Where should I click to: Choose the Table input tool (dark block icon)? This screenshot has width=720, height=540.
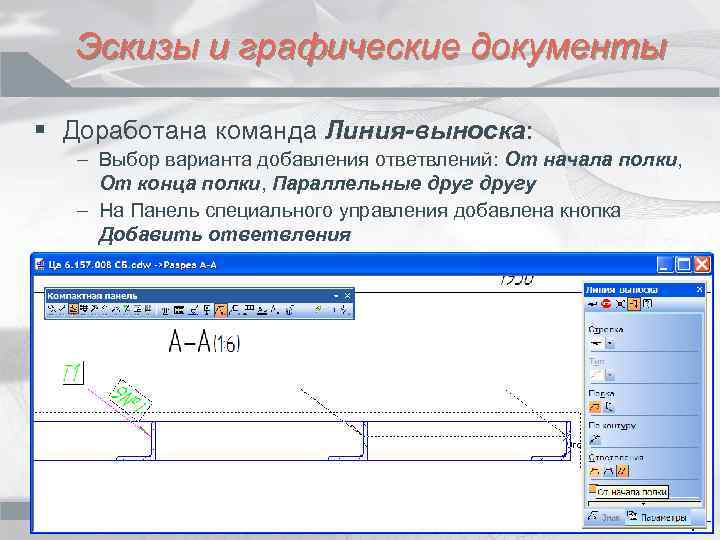click(x=179, y=310)
